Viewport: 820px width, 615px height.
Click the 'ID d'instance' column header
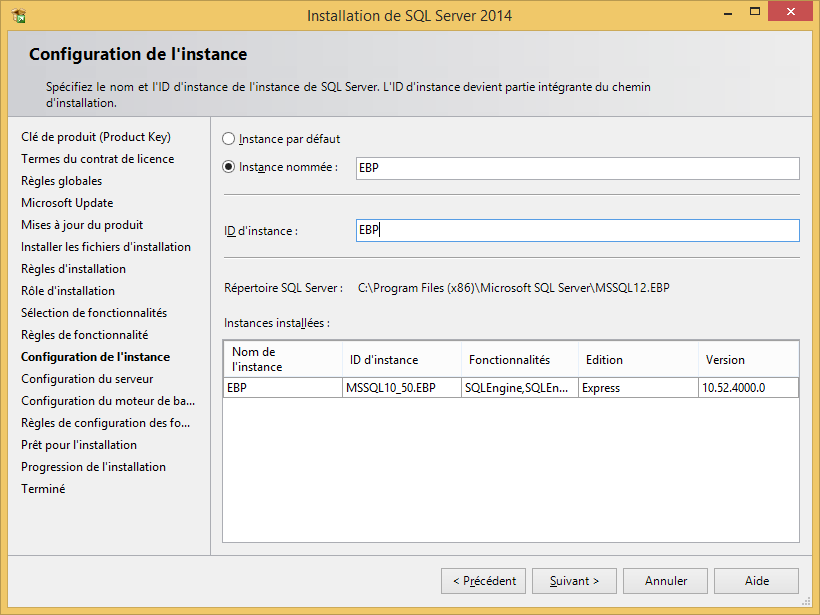(402, 359)
